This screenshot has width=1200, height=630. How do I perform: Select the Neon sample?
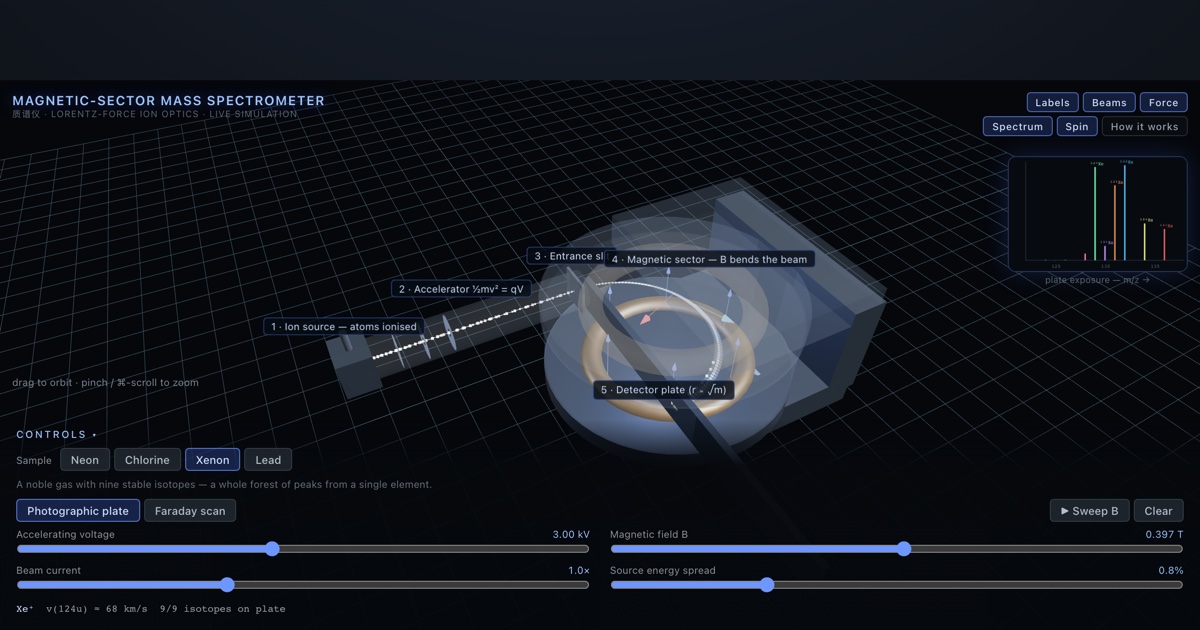[x=85, y=460]
